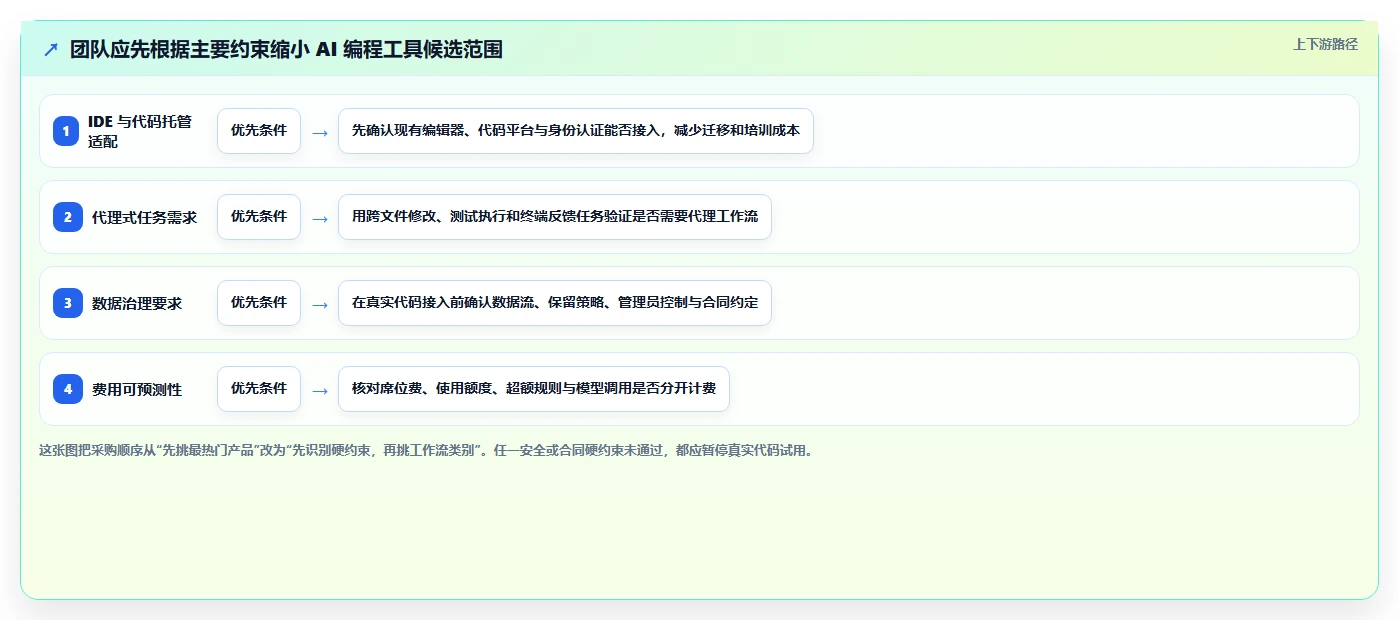Select the 数据治理要求 label
The width and height of the screenshot is (1399, 620).
[x=137, y=303]
